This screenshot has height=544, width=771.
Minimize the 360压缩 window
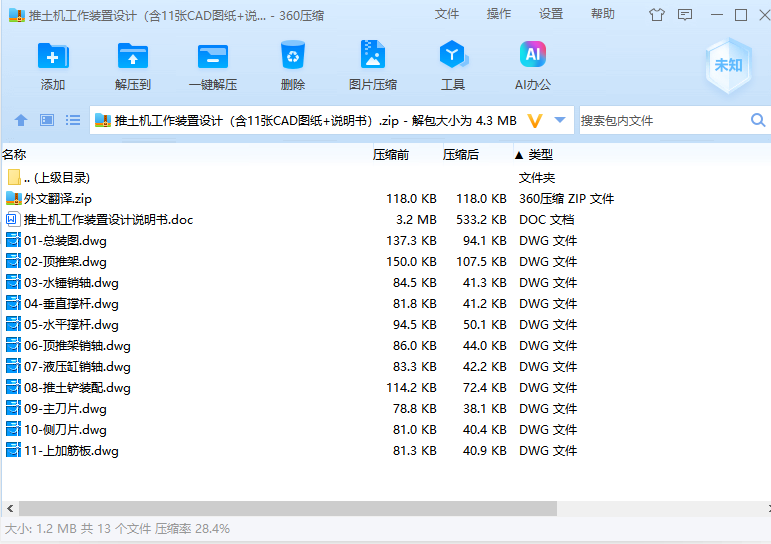717,15
